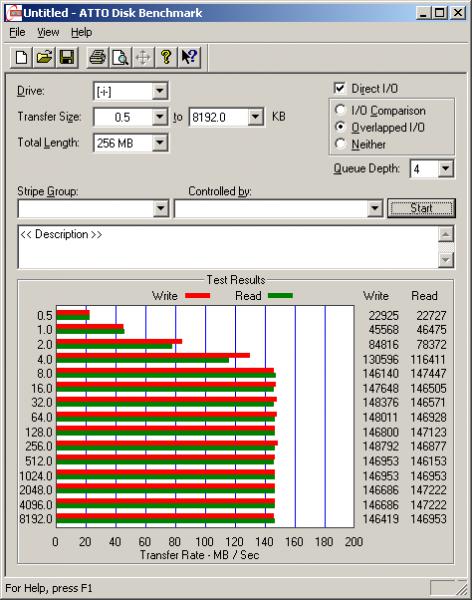Click inside the Description text field
This screenshot has width=472, height=600.
tap(228, 247)
